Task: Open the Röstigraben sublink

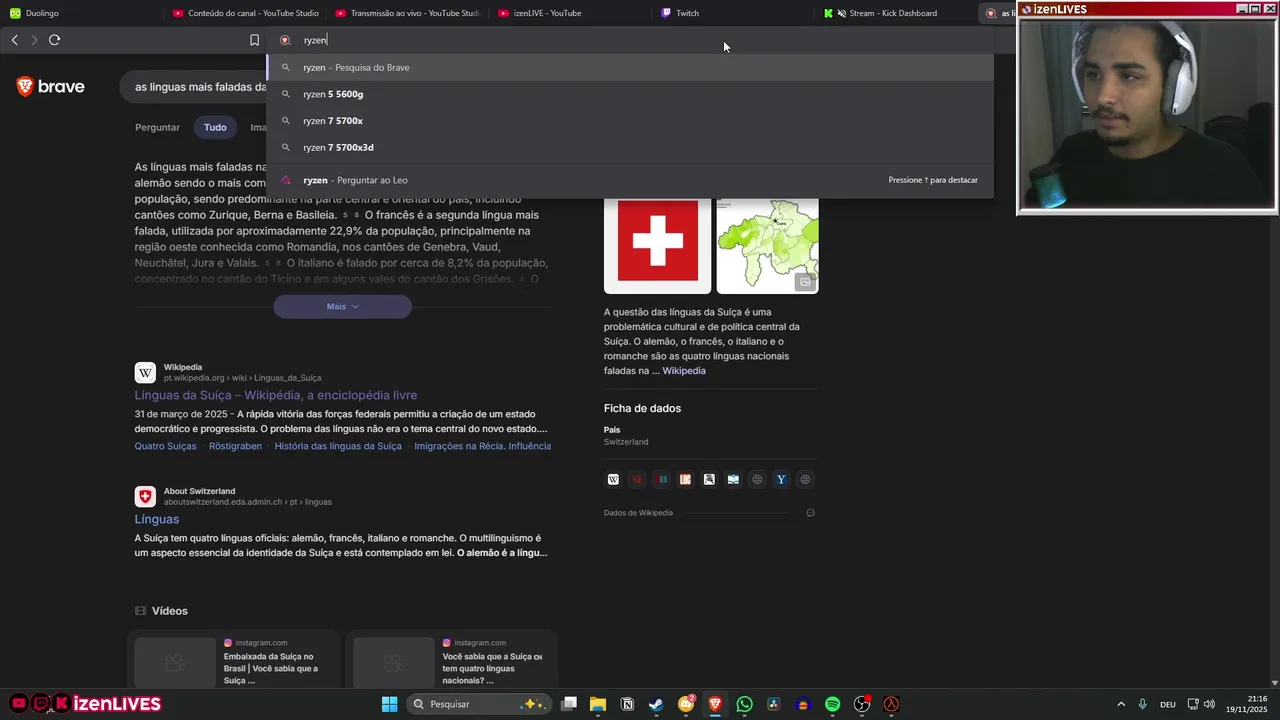Action: pyautogui.click(x=235, y=446)
